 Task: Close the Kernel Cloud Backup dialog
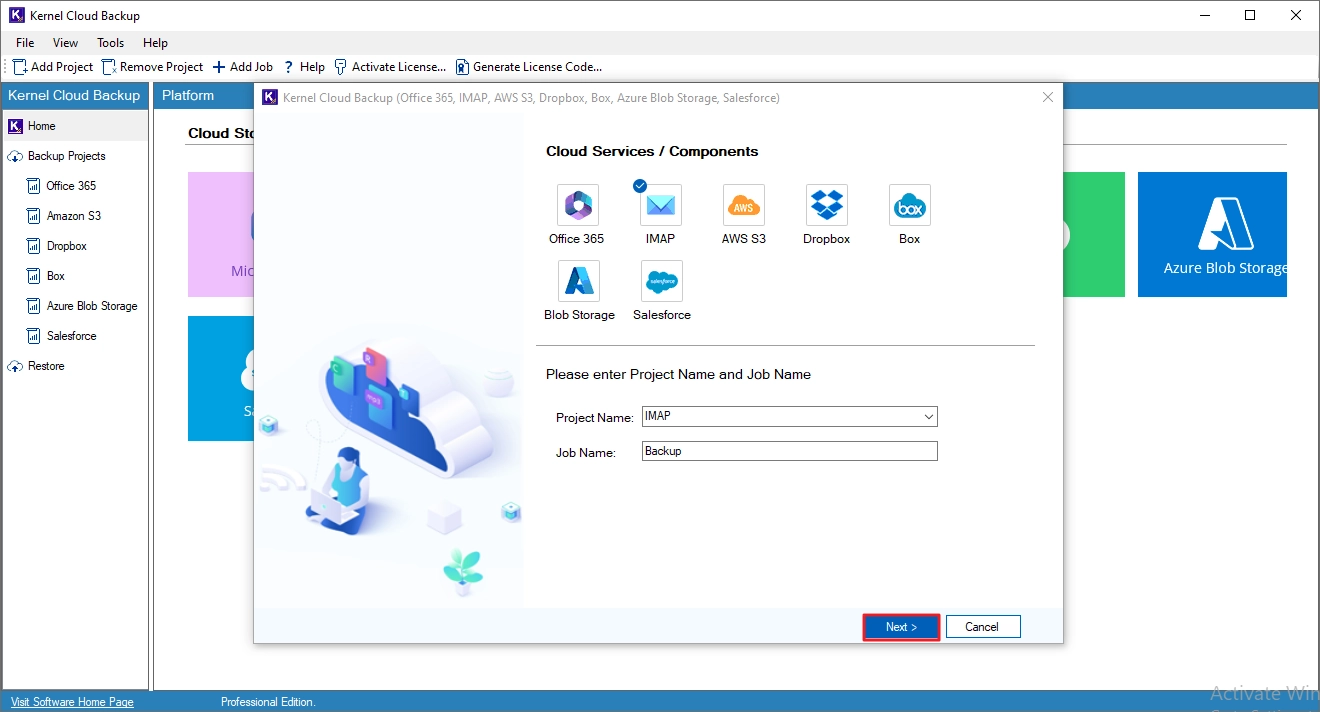tap(1047, 97)
